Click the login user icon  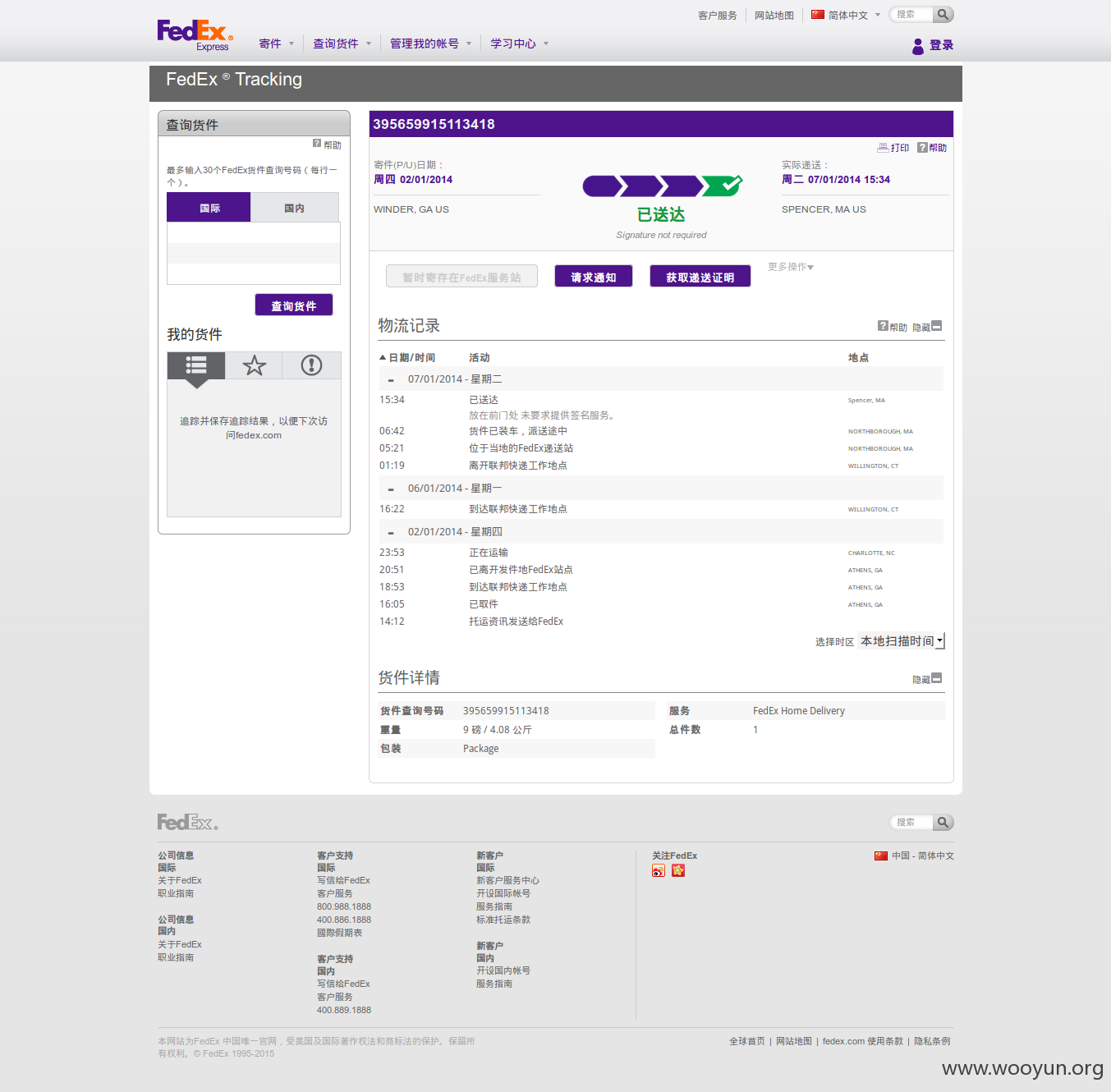[x=918, y=46]
